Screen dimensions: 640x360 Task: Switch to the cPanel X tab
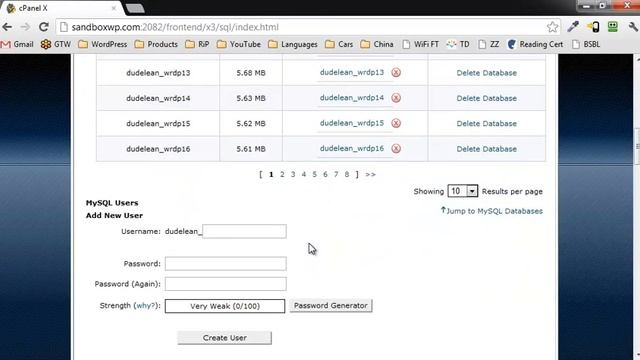coord(61,8)
